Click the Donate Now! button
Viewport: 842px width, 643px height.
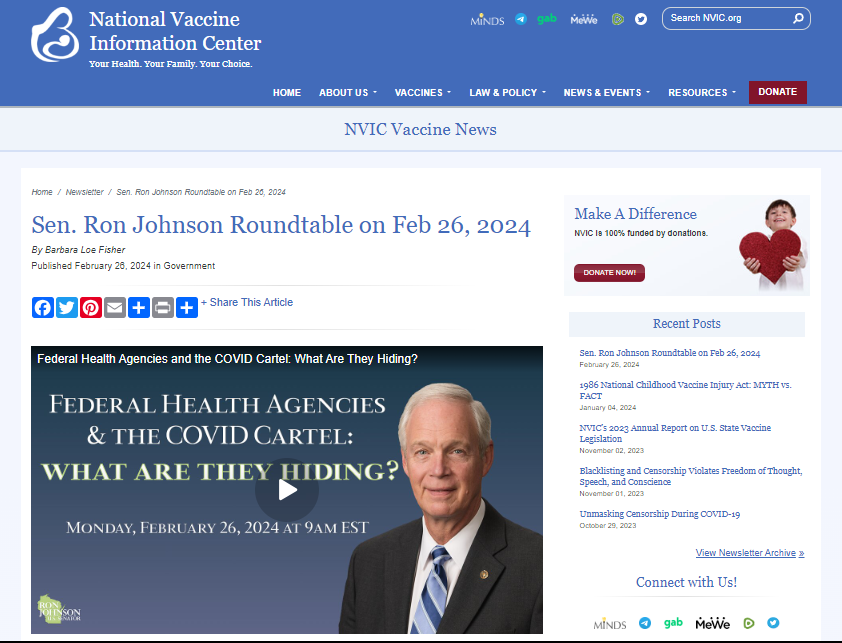pos(609,272)
